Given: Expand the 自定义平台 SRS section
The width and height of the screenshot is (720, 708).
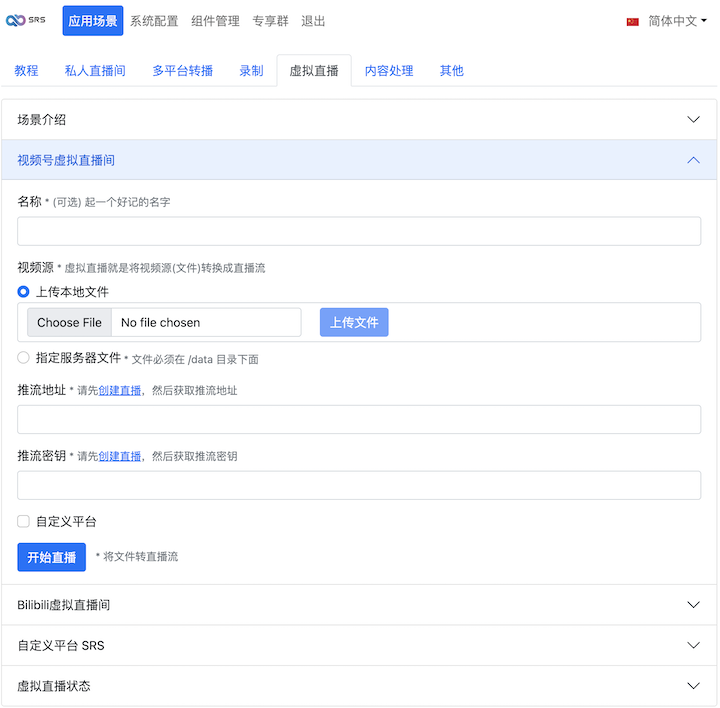Looking at the screenshot, I should [359, 646].
